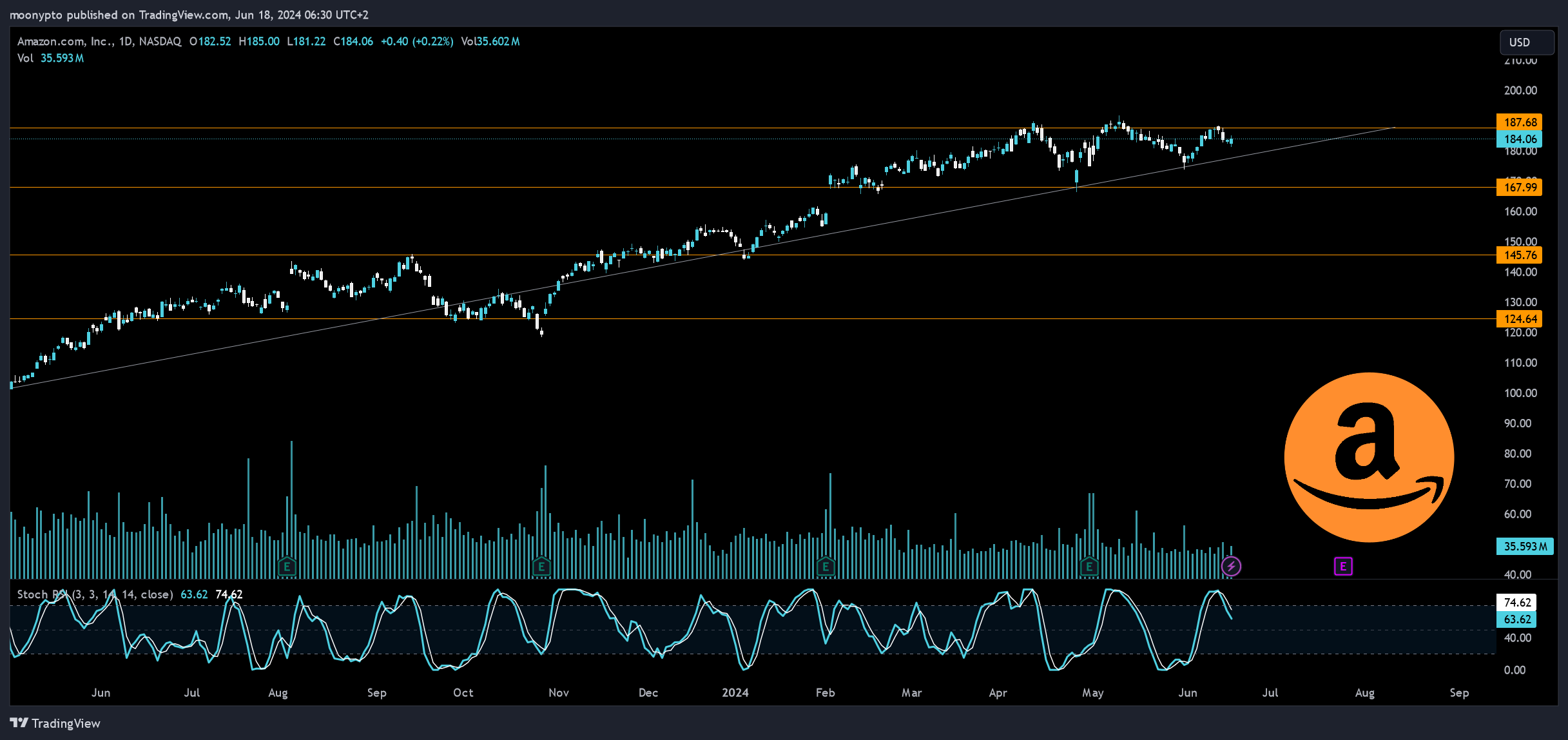The image size is (1568, 740).
Task: Click the Dec label on the time axis
Action: (648, 692)
